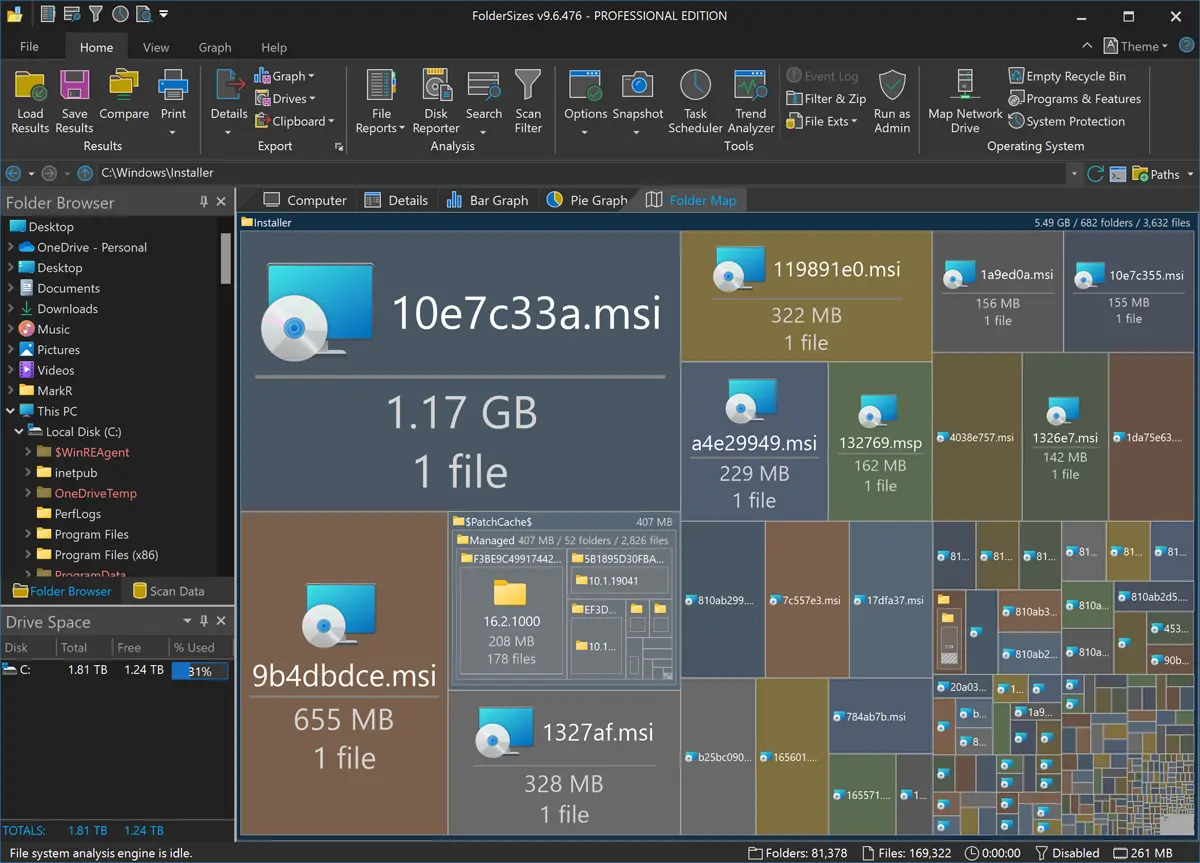Switch to the View ribbon tab
1200x863 pixels.
[x=156, y=47]
